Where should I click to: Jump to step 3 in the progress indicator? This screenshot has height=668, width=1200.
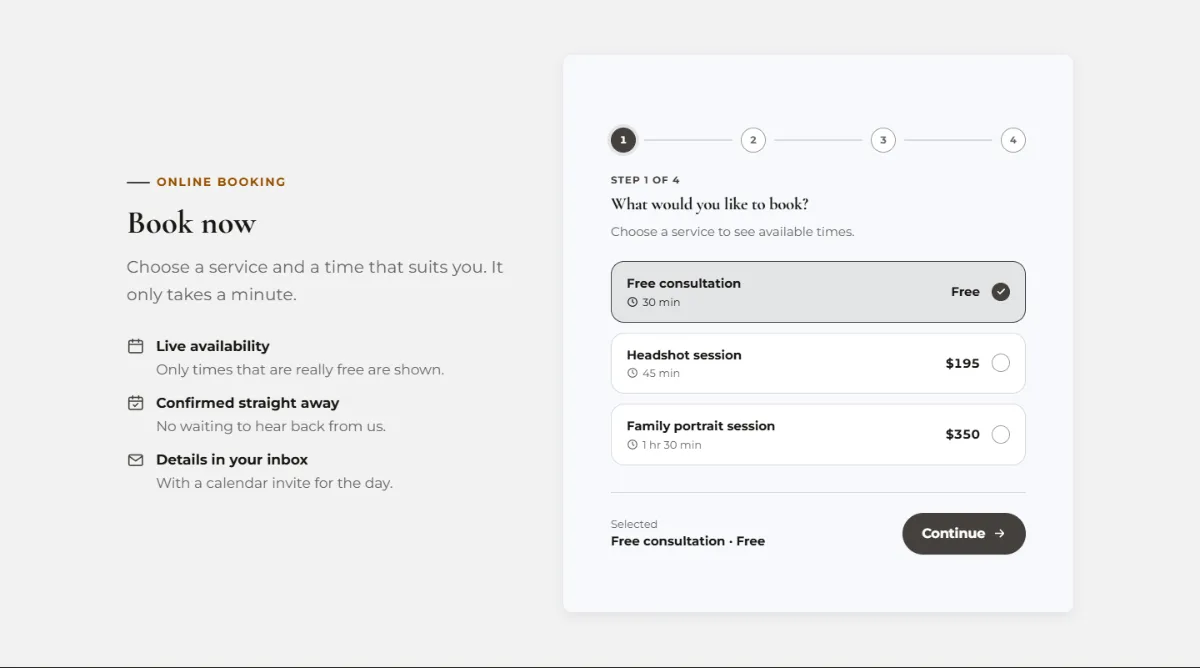tap(883, 140)
